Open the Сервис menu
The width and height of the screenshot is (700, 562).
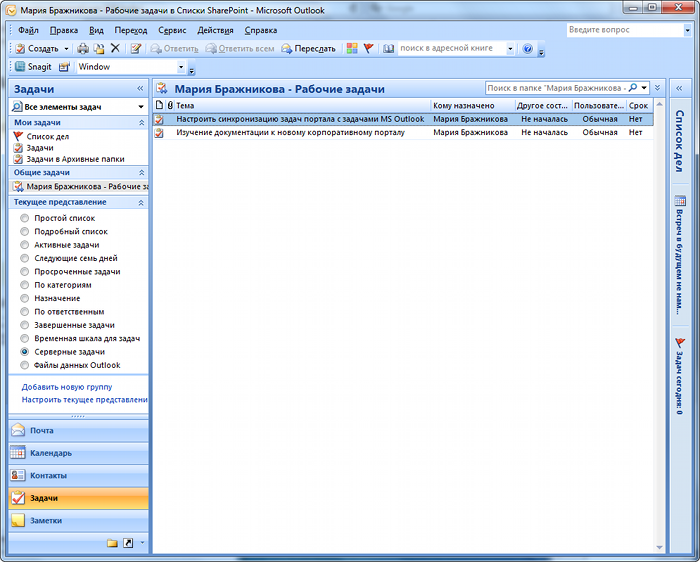pos(172,30)
